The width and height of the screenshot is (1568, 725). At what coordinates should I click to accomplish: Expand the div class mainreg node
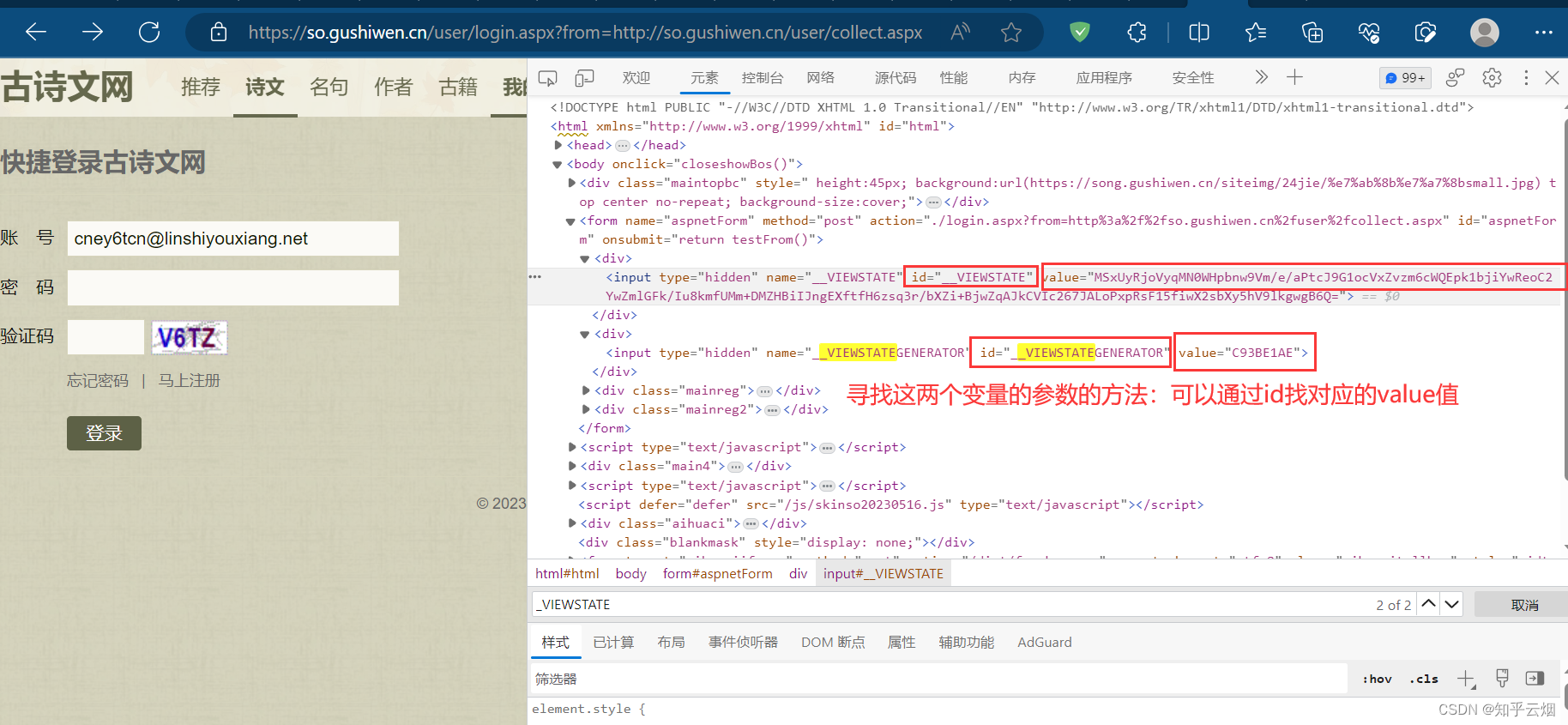pos(586,390)
